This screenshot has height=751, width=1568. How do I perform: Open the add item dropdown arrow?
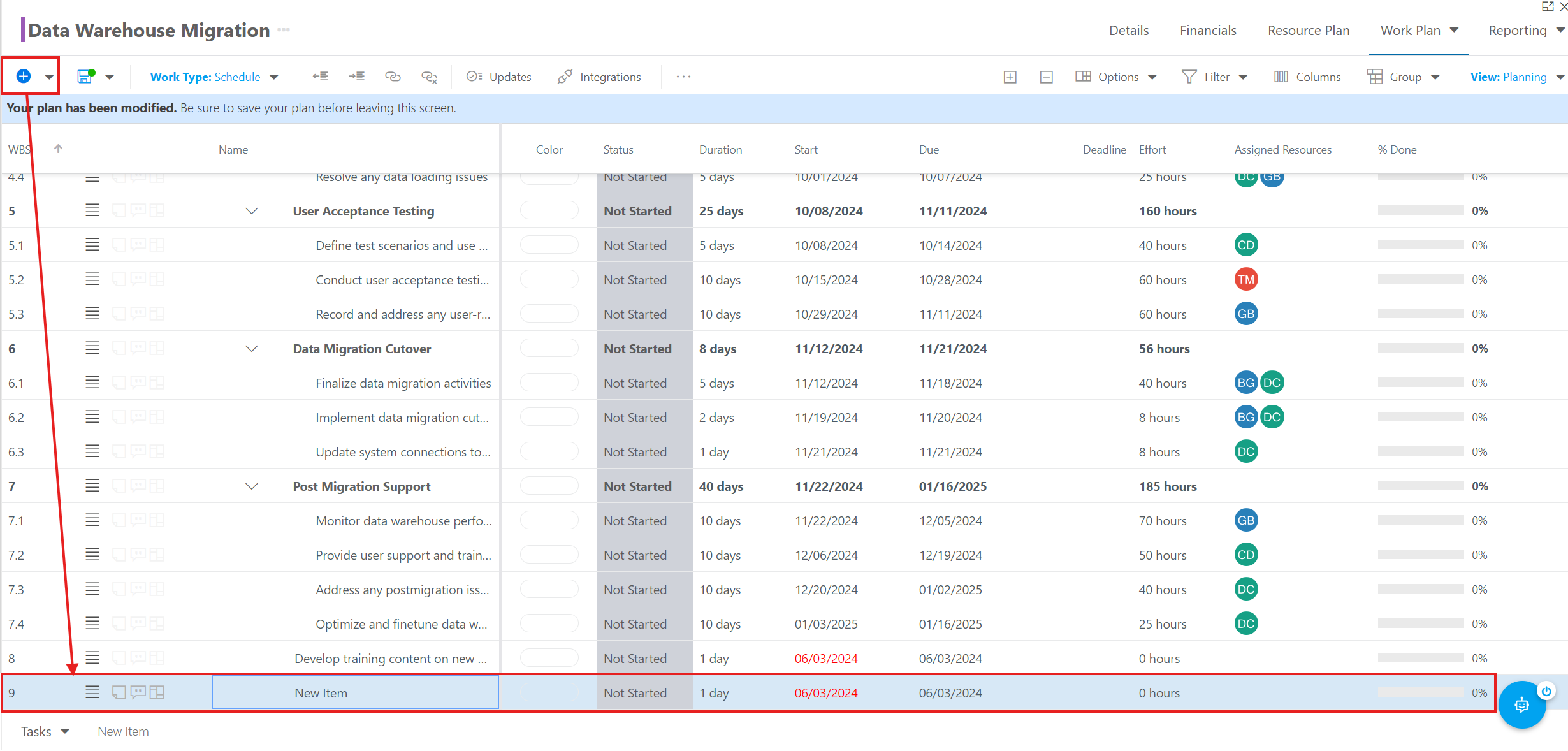[x=49, y=77]
